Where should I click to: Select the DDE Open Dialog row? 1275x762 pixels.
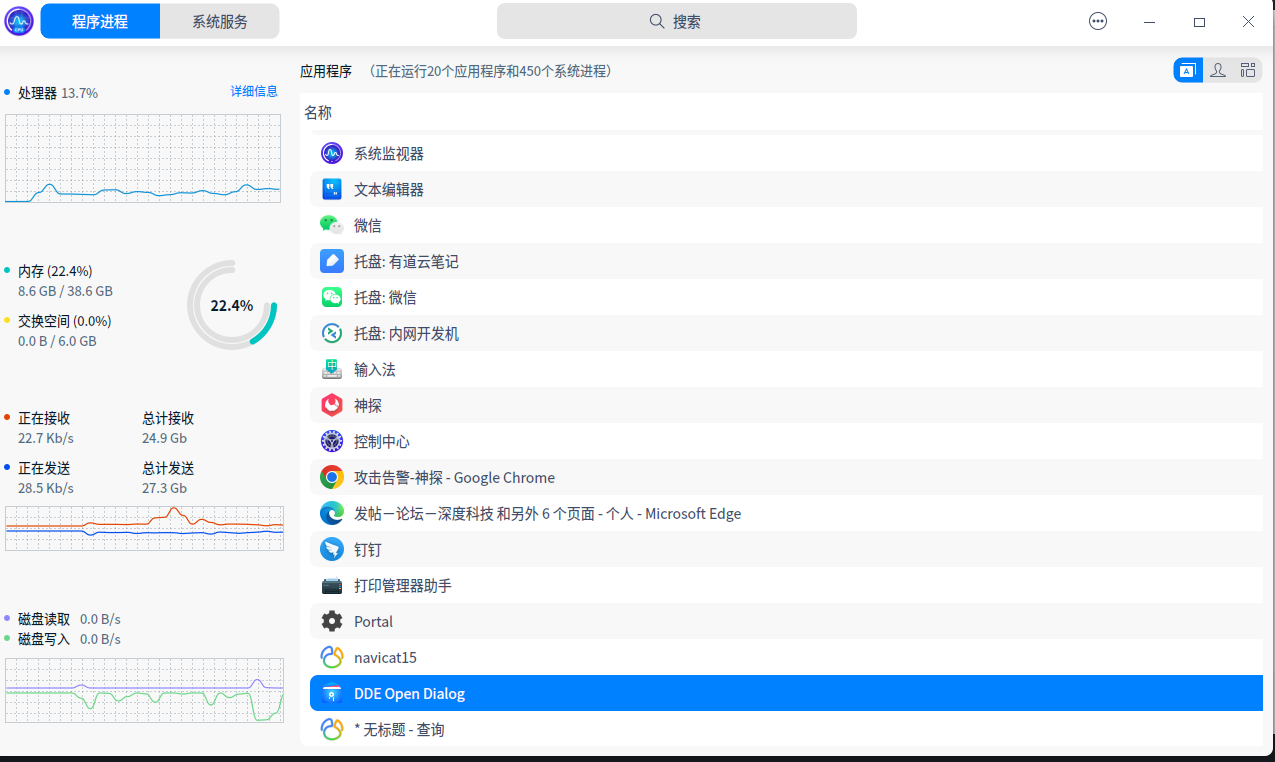[786, 693]
